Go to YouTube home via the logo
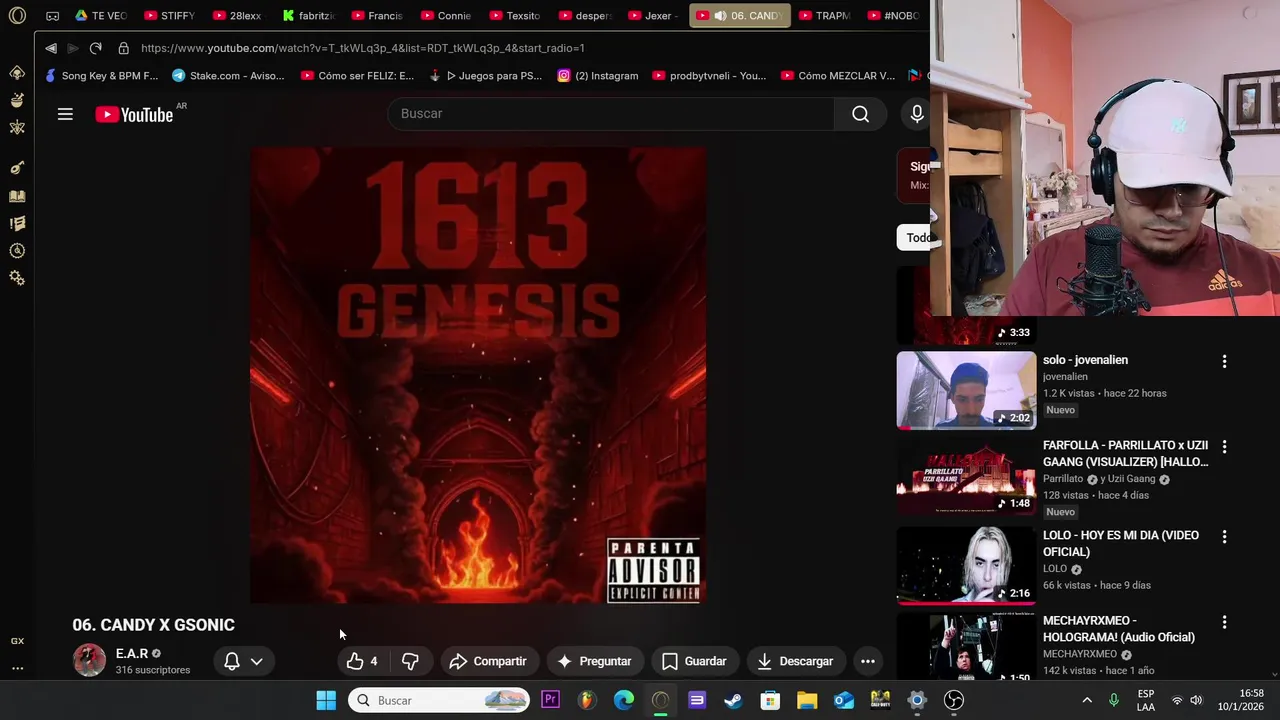 [x=134, y=114]
